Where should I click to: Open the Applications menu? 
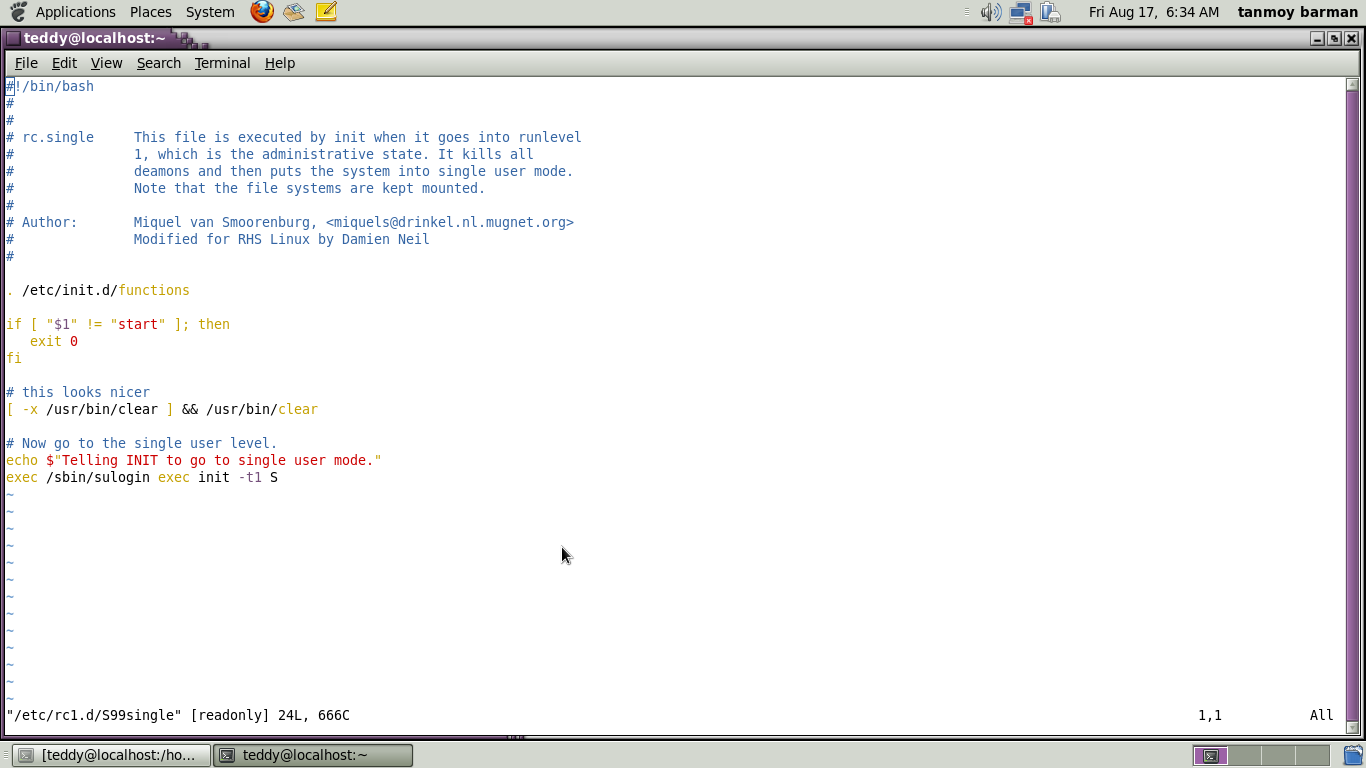click(75, 11)
